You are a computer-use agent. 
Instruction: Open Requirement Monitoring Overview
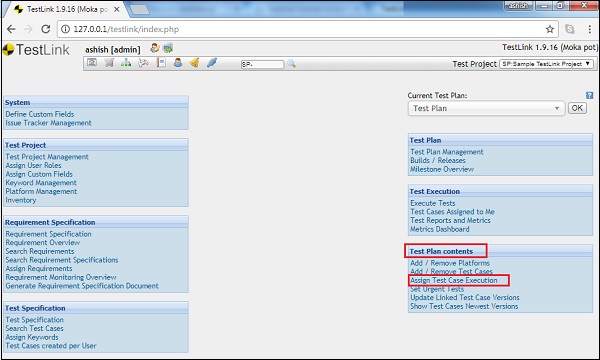tap(61, 277)
